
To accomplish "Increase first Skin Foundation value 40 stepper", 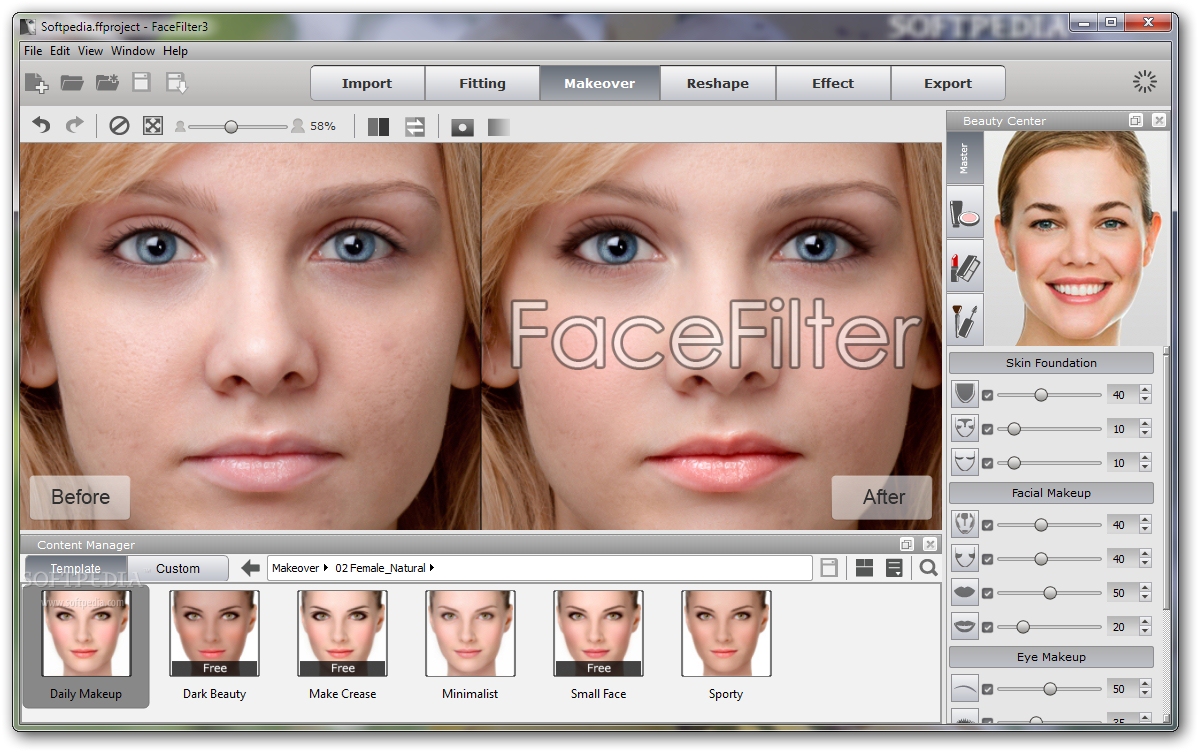I will click(1145, 390).
